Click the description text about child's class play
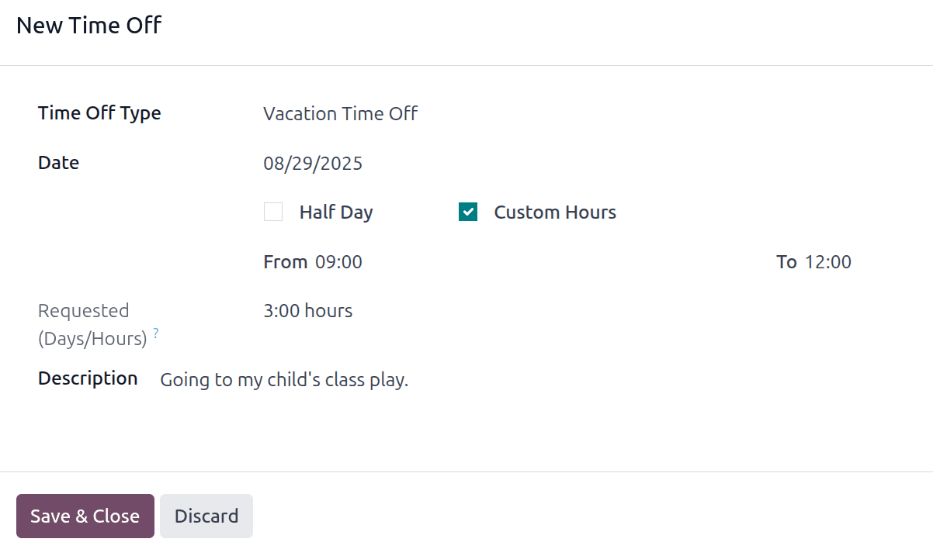 284,380
